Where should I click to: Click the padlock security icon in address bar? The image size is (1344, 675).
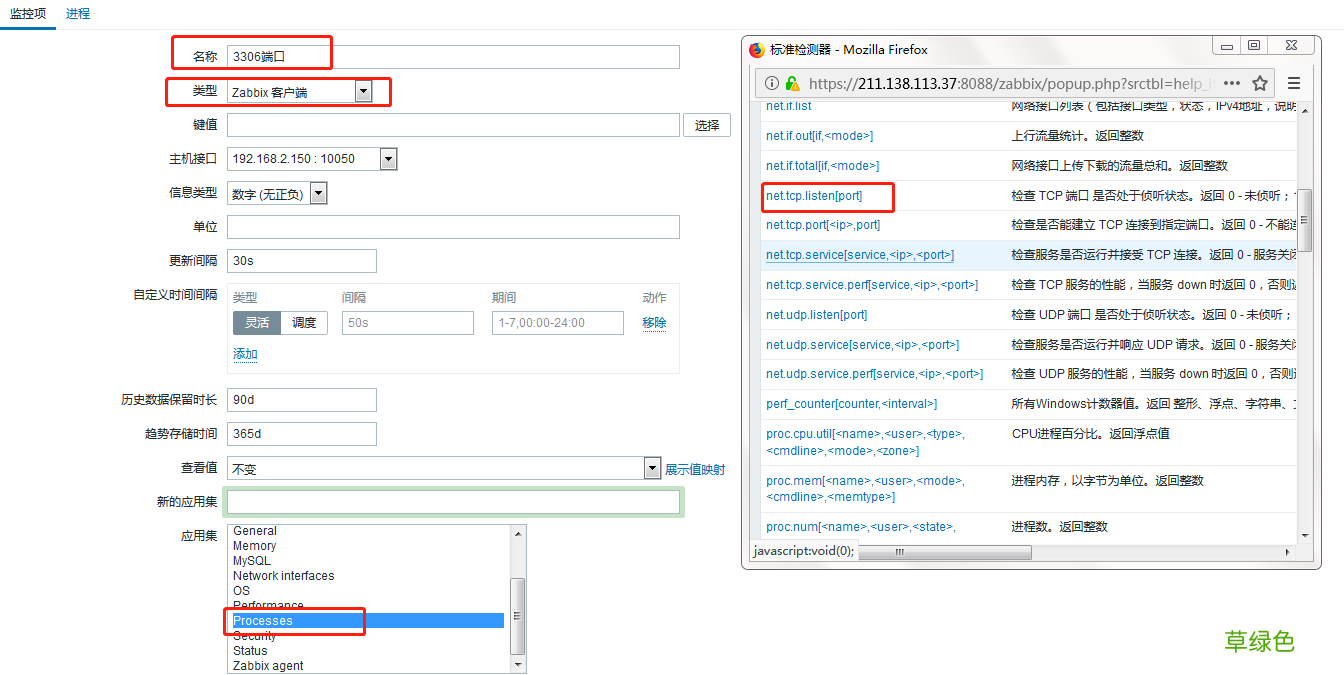pos(792,83)
